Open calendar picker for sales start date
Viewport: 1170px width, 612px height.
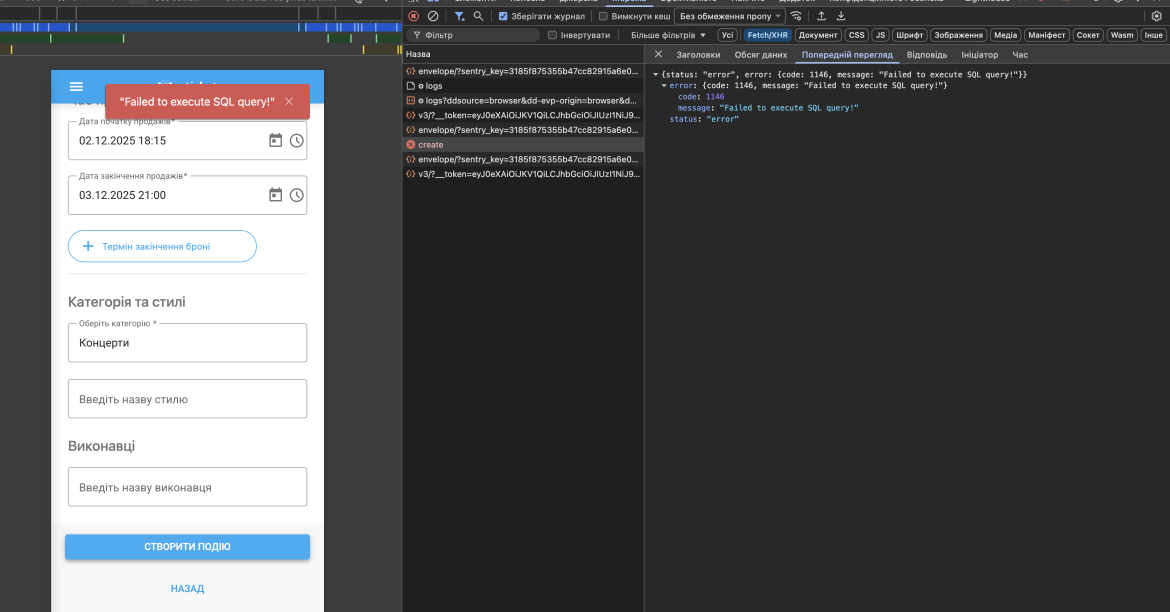(x=276, y=141)
